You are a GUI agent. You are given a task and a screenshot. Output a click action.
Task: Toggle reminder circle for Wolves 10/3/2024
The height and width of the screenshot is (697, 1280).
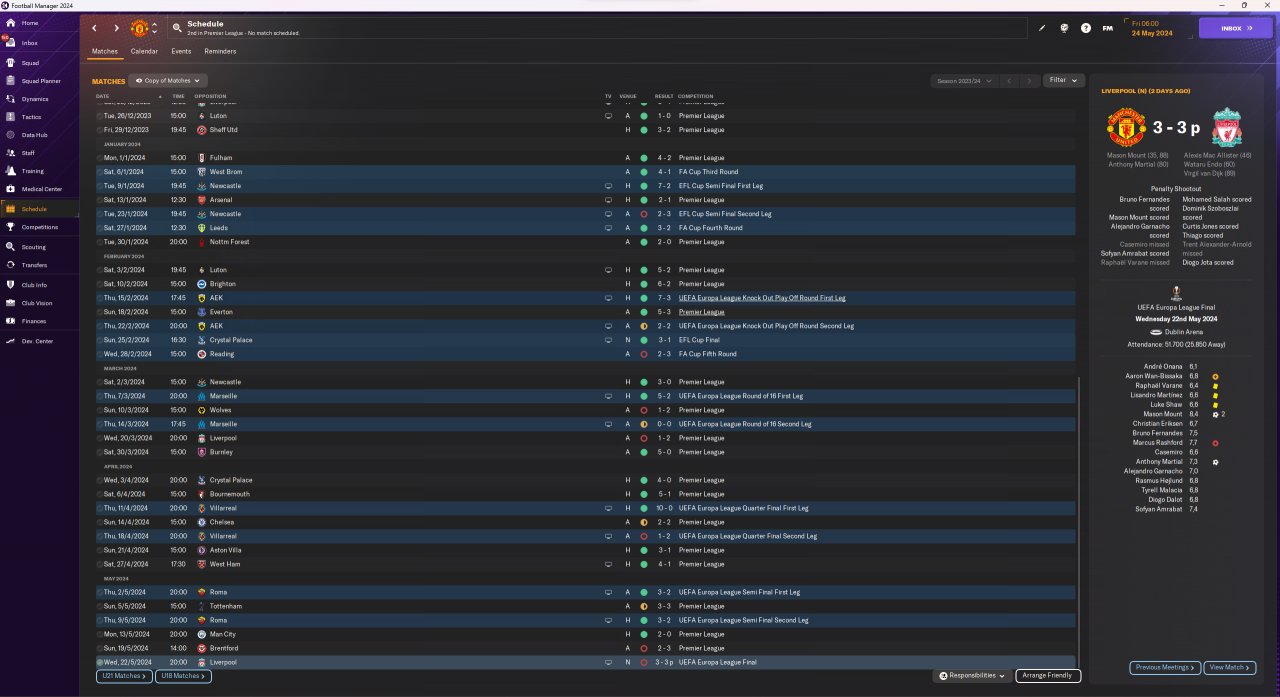[100, 410]
